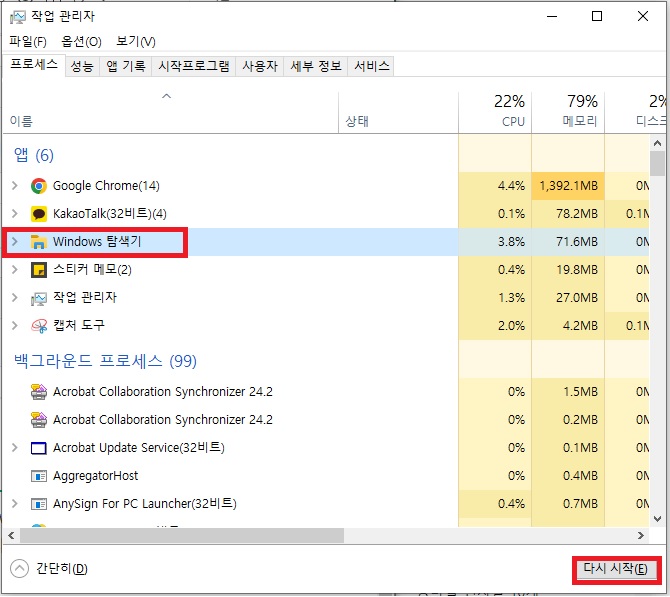
Task: Click the vertical scrollbar up arrow
Action: [657, 144]
